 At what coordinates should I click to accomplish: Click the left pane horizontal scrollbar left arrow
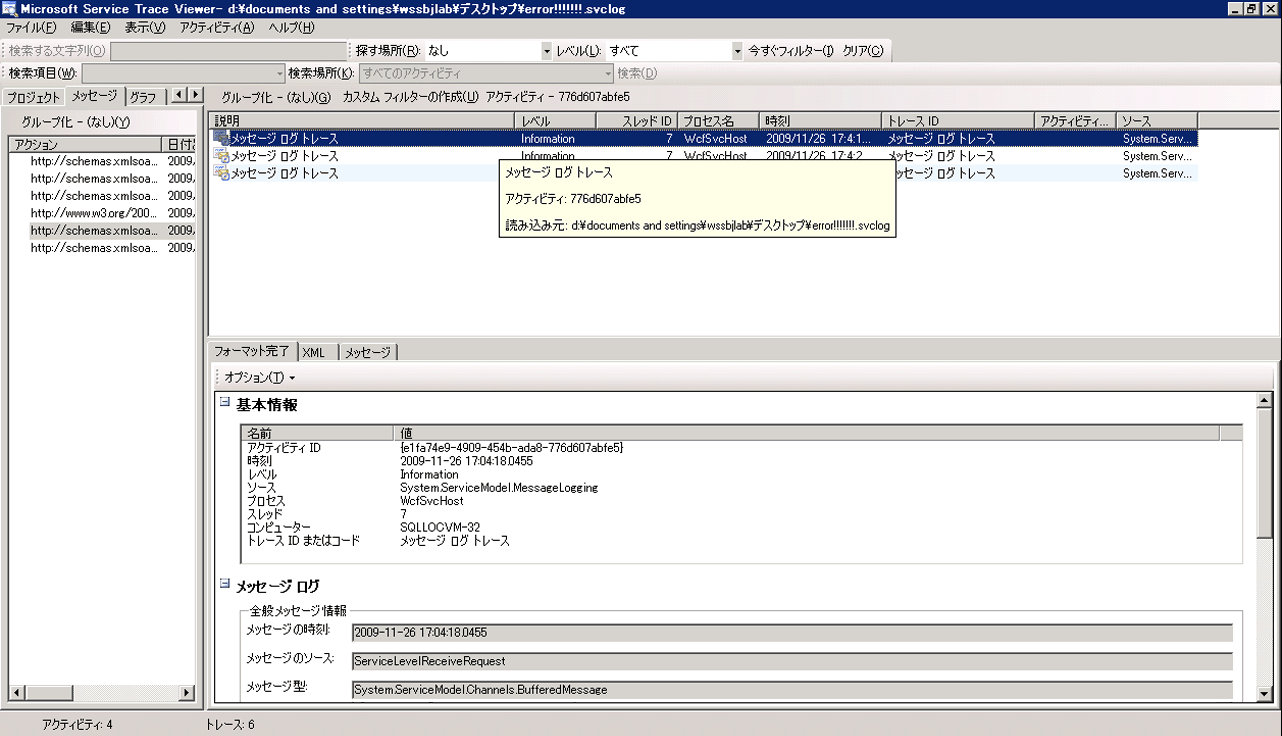[17, 692]
